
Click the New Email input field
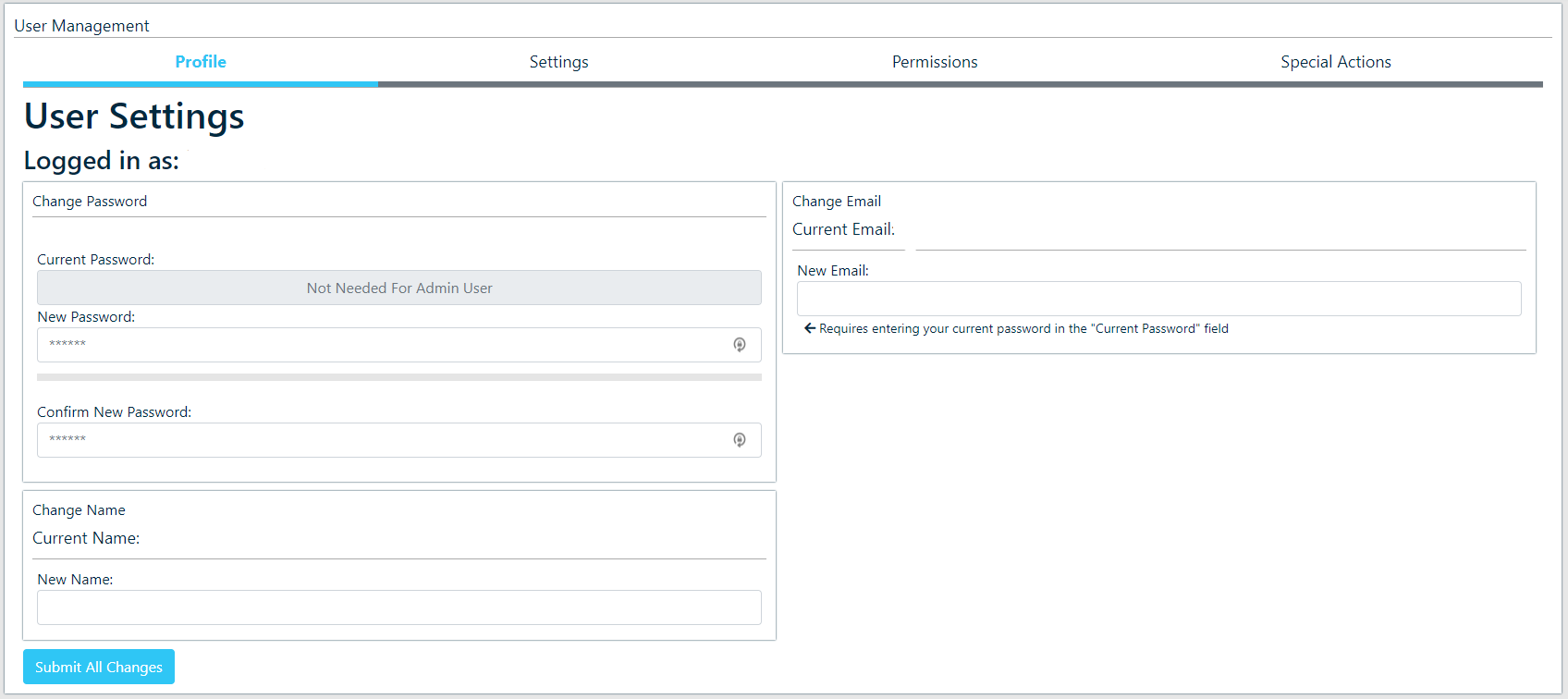[1159, 299]
